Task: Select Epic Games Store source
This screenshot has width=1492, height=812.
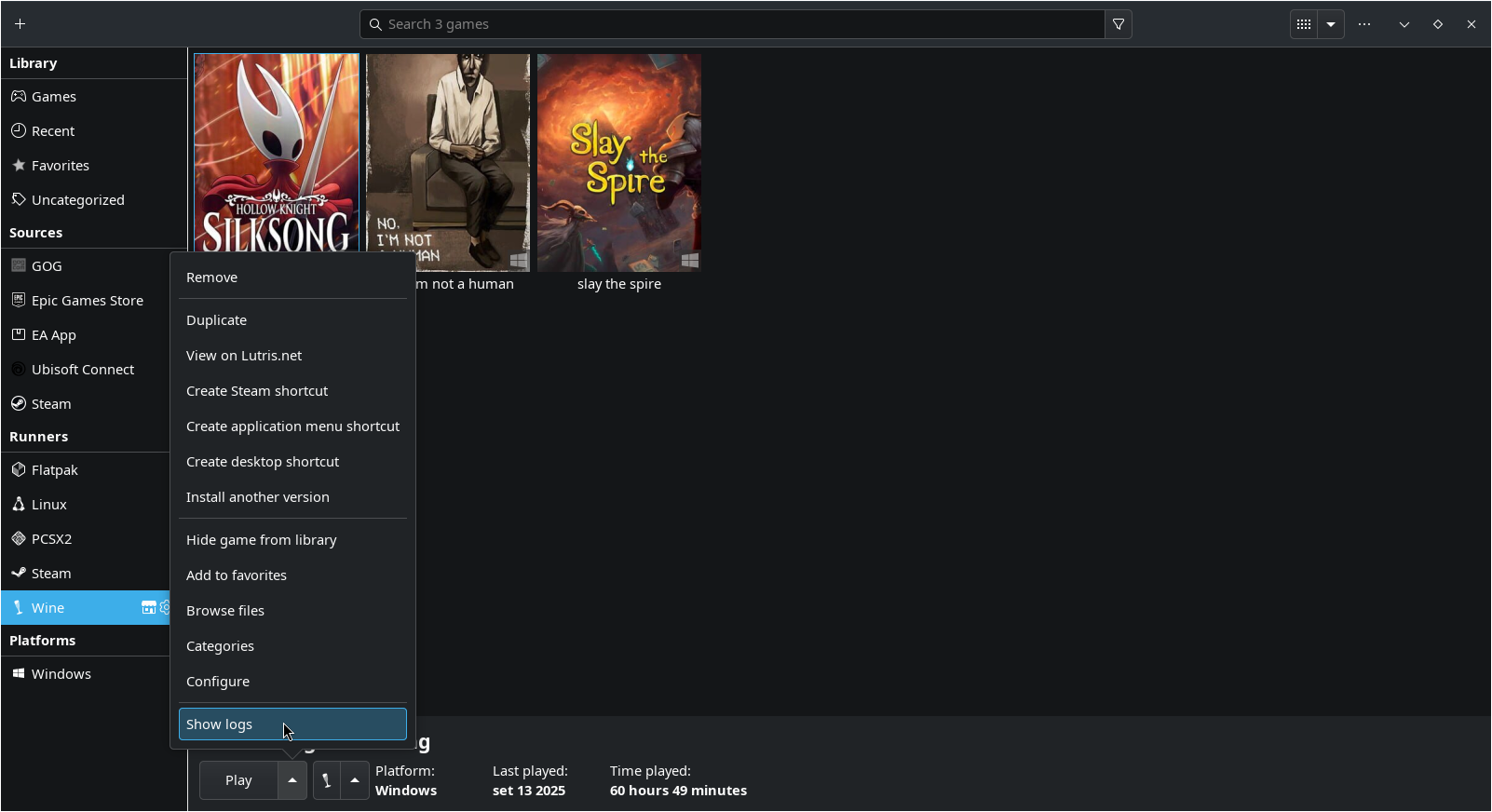Action: coord(87,301)
